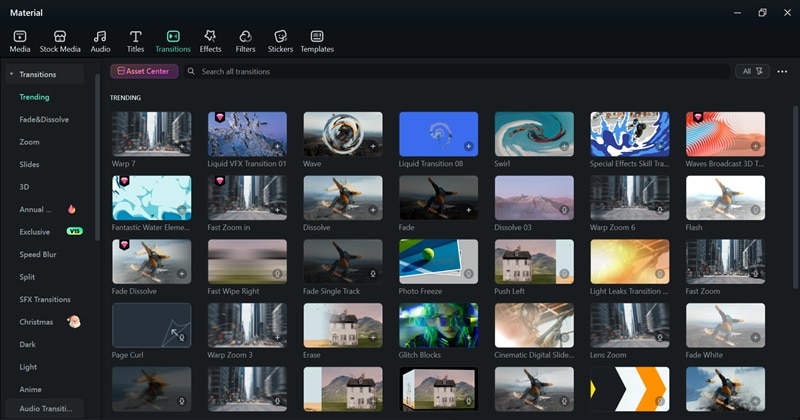Click the download icon on Dissolve 03
This screenshot has width=800, height=420.
564,210
